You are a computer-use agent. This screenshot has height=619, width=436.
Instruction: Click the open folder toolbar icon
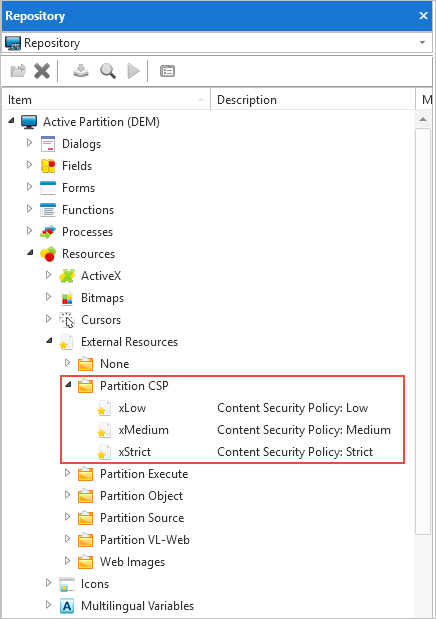coord(18,71)
